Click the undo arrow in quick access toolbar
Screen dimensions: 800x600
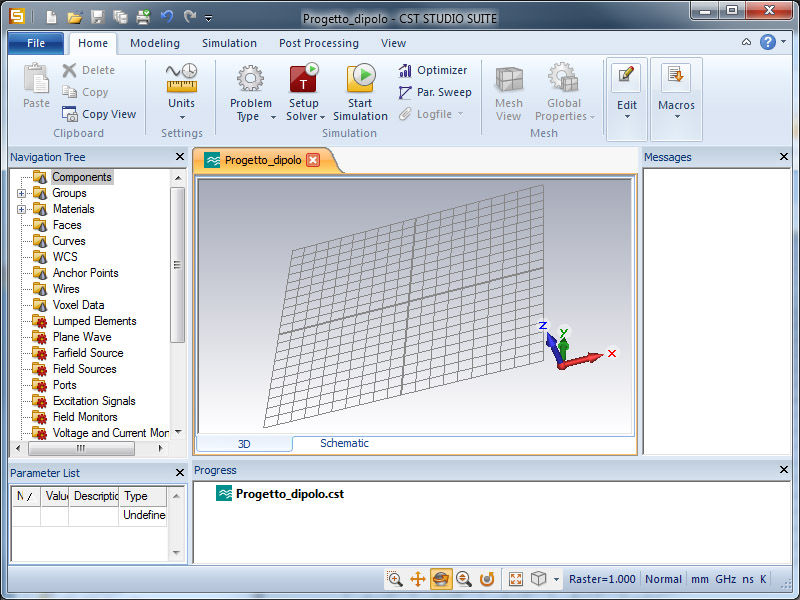point(167,17)
